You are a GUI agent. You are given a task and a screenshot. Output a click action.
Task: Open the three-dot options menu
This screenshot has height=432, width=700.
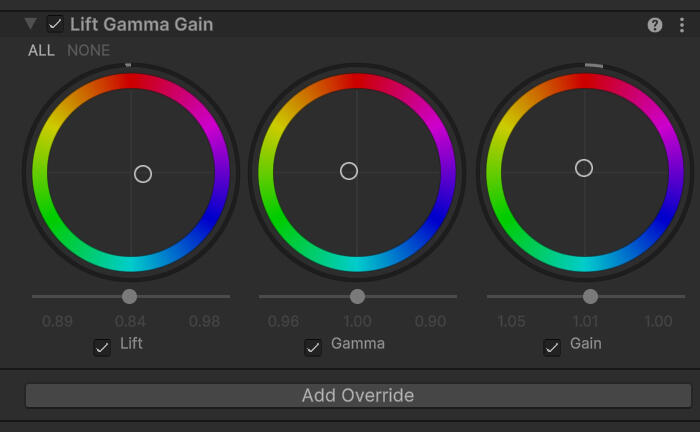coord(681,25)
